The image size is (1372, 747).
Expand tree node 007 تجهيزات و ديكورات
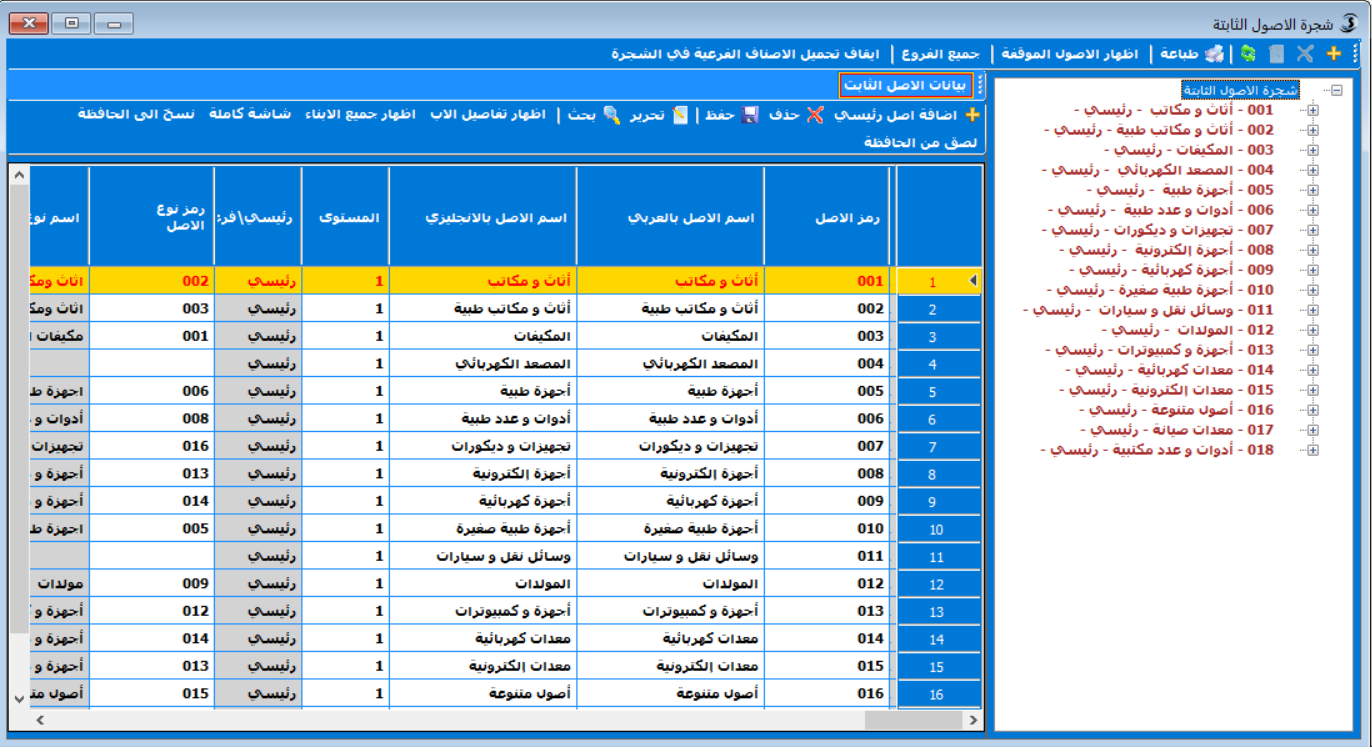(1313, 230)
